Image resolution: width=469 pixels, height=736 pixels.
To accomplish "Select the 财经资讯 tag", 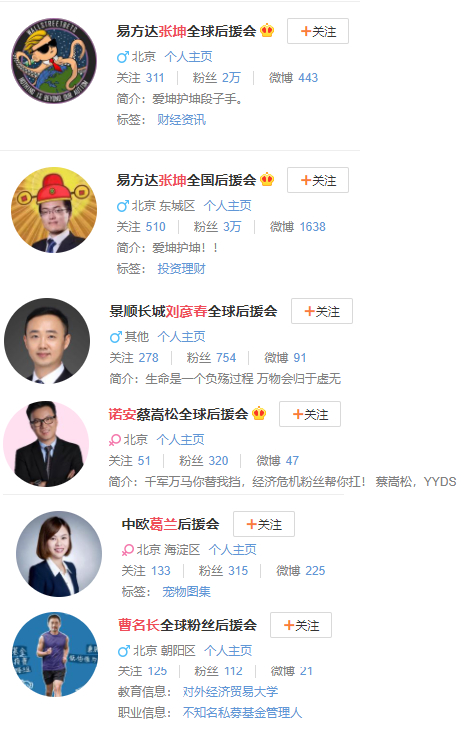I will tap(182, 120).
